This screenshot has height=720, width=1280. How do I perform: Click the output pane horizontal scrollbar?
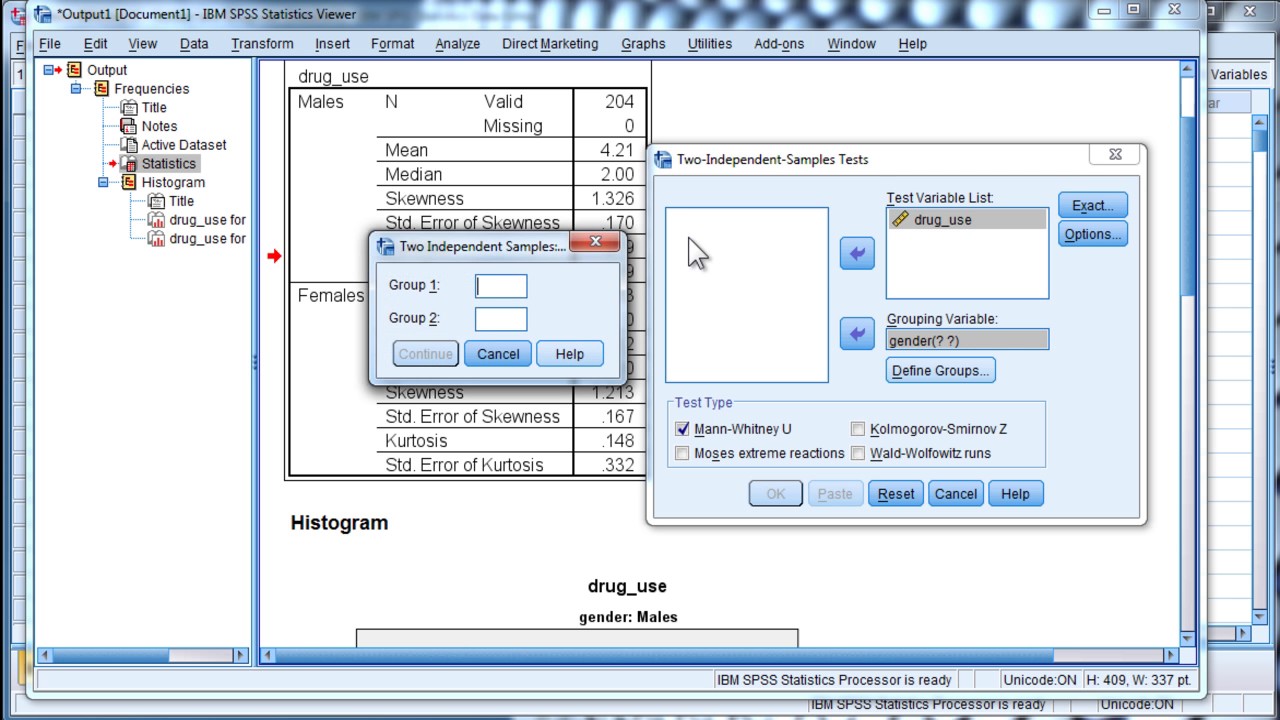pos(719,656)
